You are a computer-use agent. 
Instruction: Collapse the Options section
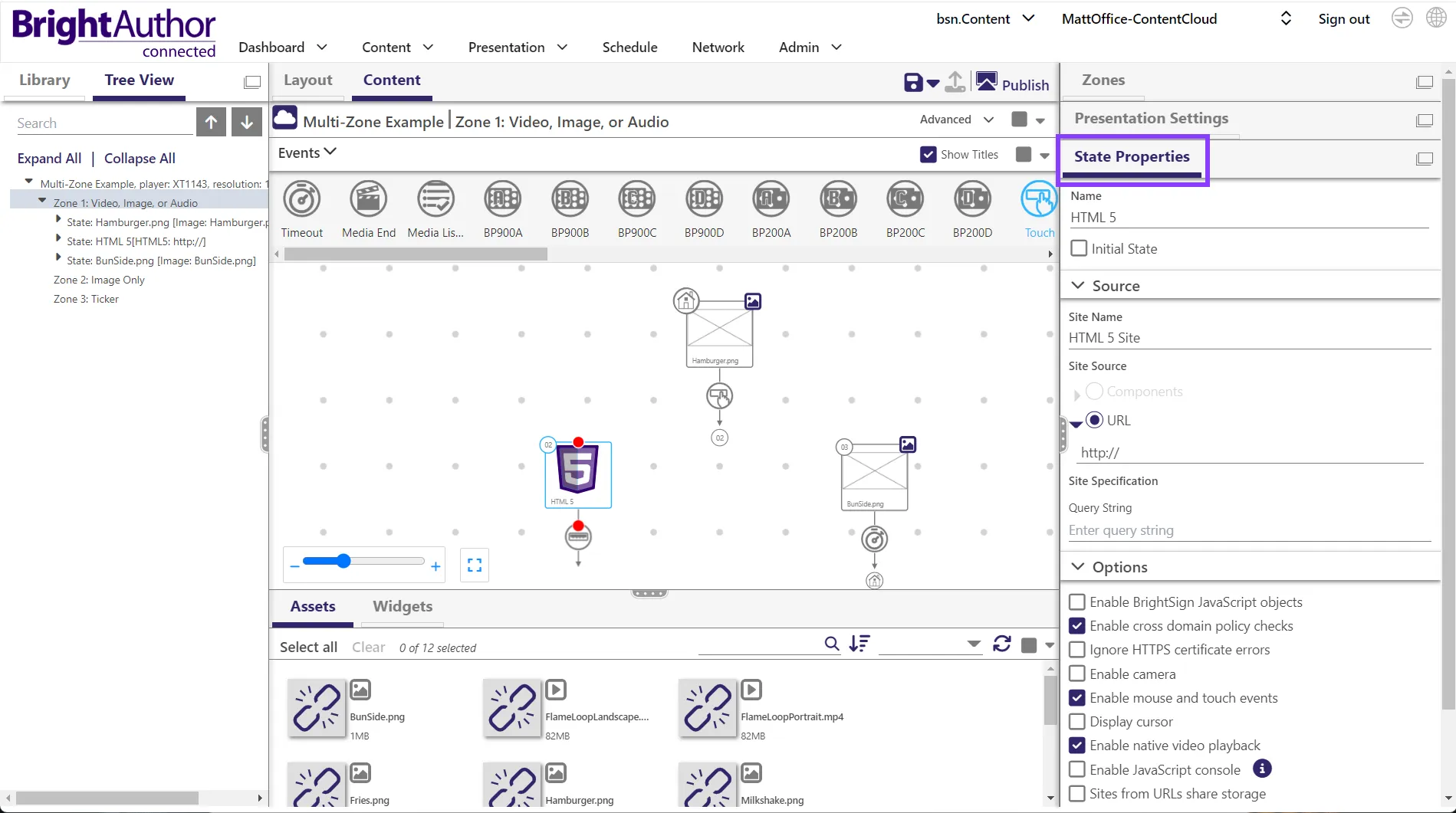pos(1078,566)
